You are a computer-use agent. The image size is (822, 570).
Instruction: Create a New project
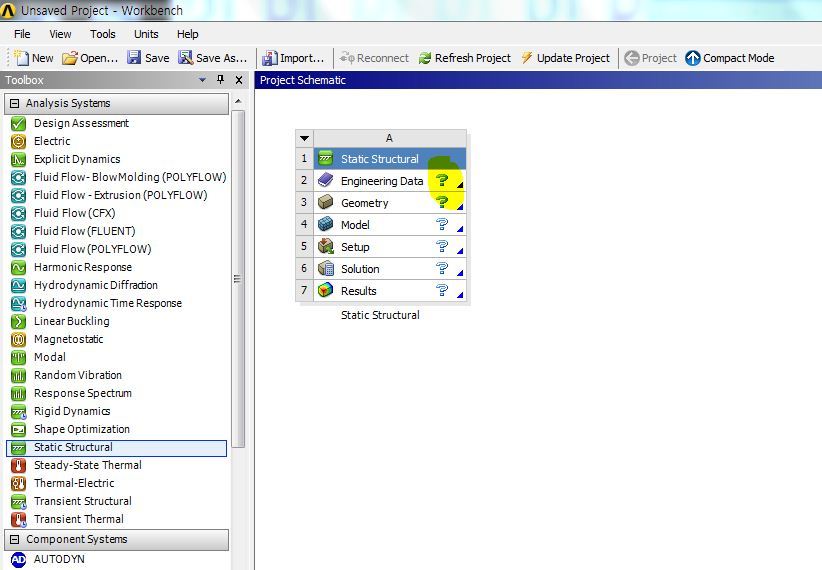(x=34, y=58)
